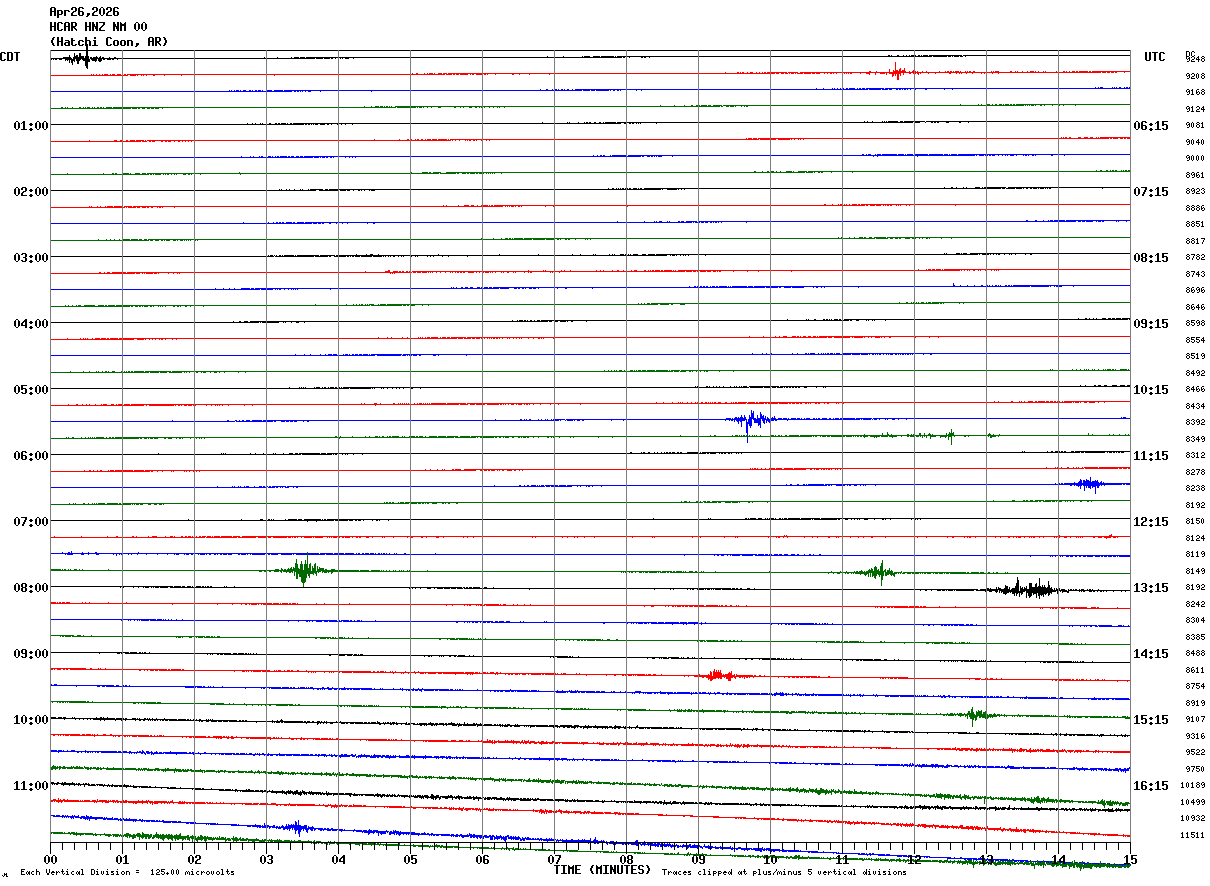
Task: Click the 'CDT' time zone label
Action: tap(10, 57)
